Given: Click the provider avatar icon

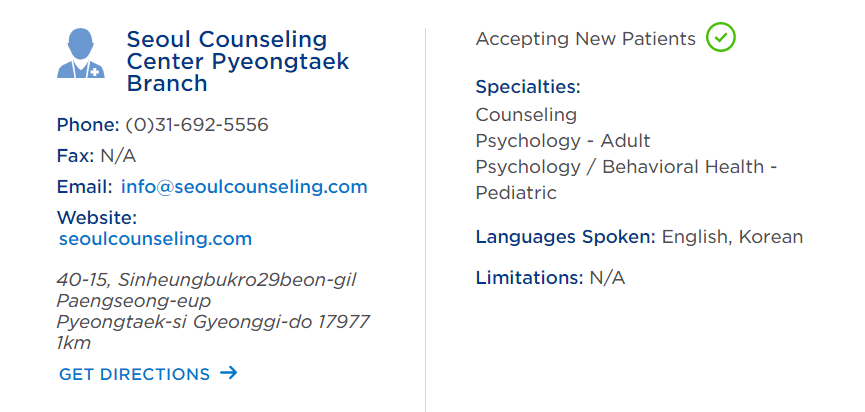Looking at the screenshot, I should [x=81, y=53].
